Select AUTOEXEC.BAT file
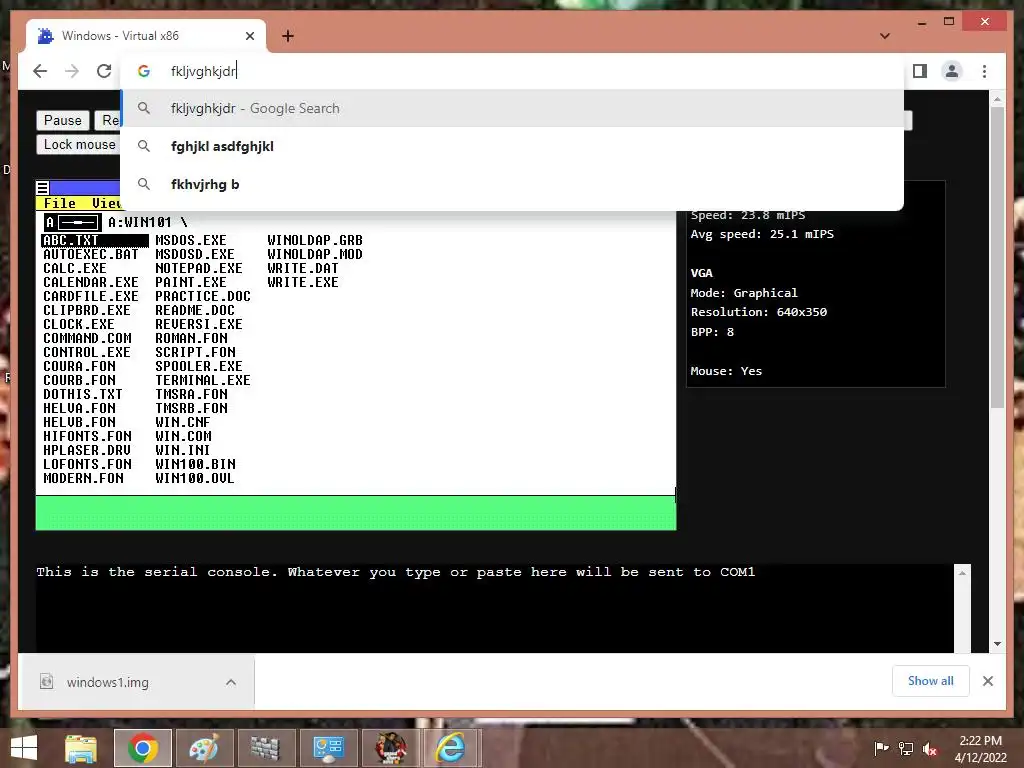 click(x=91, y=254)
